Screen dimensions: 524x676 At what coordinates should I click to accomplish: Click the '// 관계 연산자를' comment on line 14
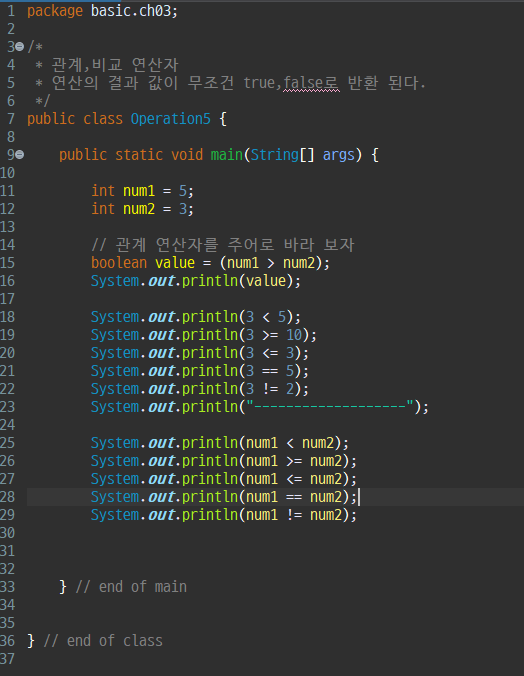click(x=223, y=245)
